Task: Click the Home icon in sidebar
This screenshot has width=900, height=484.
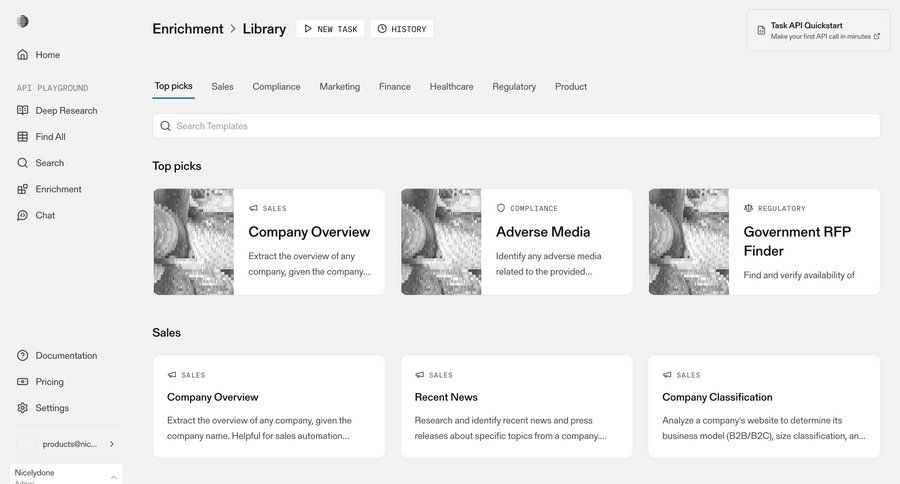Action: (23, 55)
